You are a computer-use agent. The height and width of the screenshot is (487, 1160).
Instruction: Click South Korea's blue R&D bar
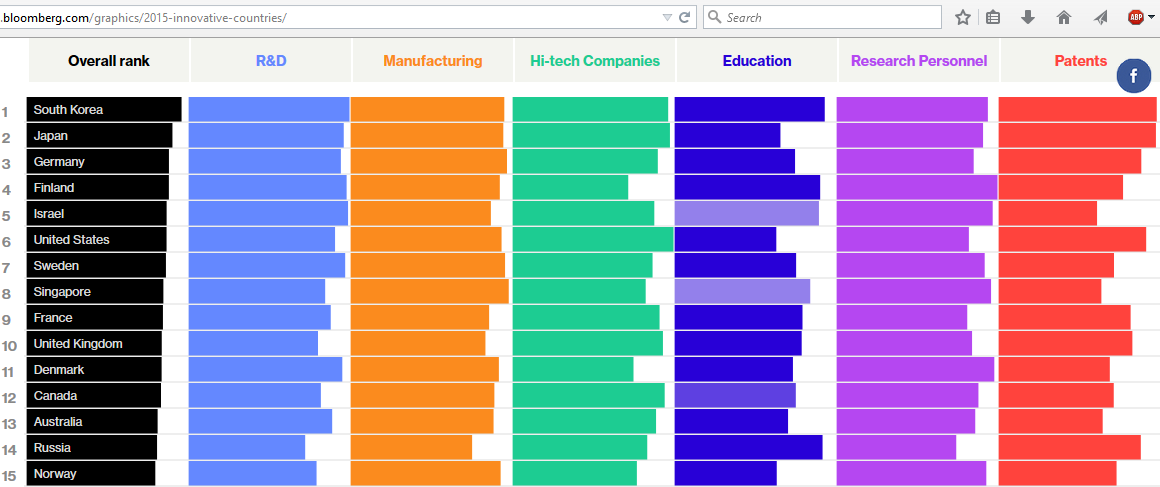pos(269,110)
